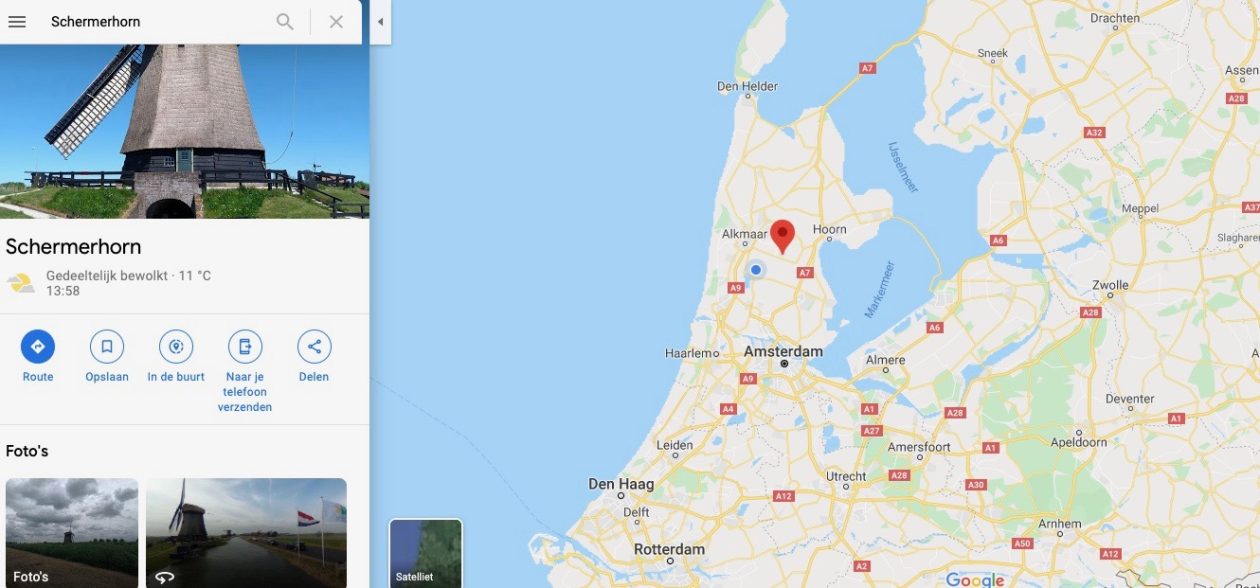The height and width of the screenshot is (588, 1260).
Task: Start Route directions to Schermerhorn
Action: pos(38,347)
